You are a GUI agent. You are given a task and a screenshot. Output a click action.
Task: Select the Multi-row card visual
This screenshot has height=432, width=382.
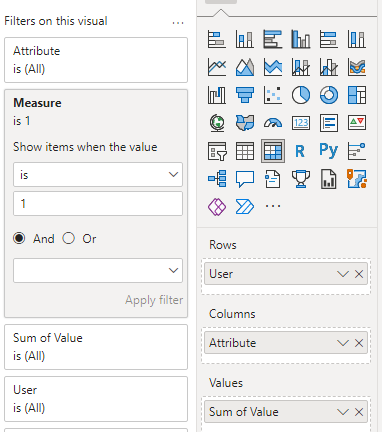click(329, 123)
